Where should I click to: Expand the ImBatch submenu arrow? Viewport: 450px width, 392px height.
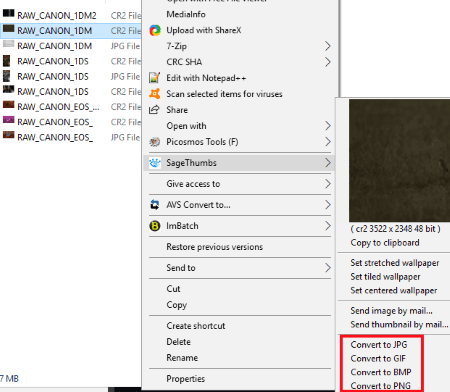click(328, 226)
